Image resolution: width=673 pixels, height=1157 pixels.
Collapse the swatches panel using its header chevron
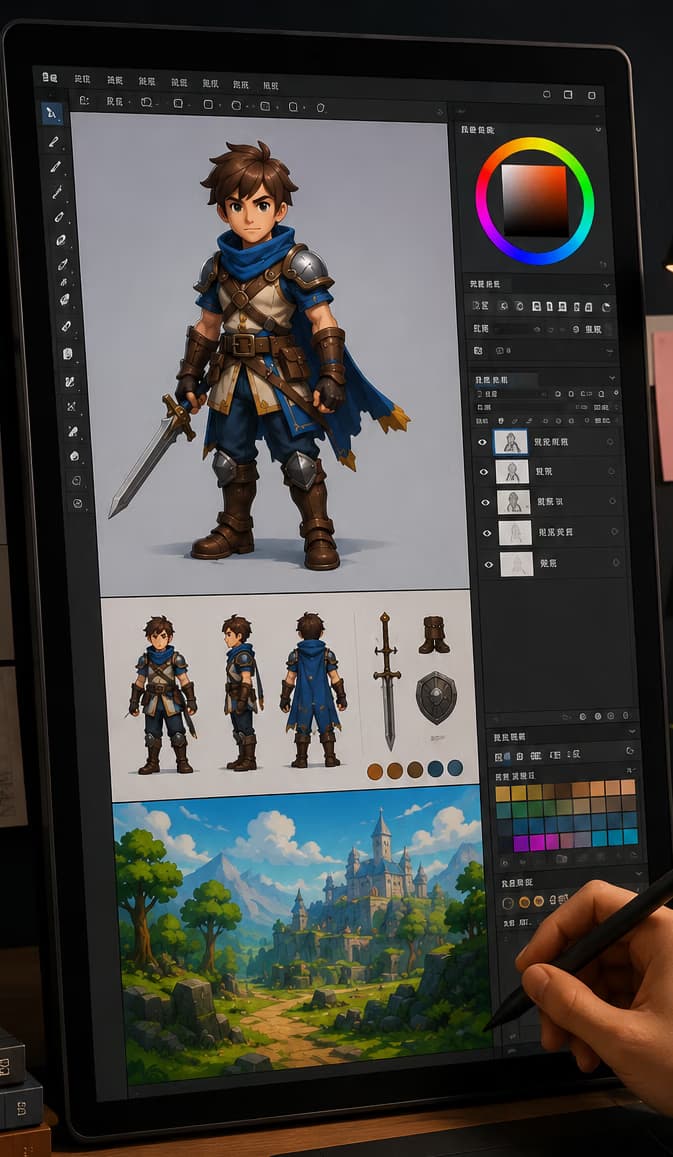(631, 731)
